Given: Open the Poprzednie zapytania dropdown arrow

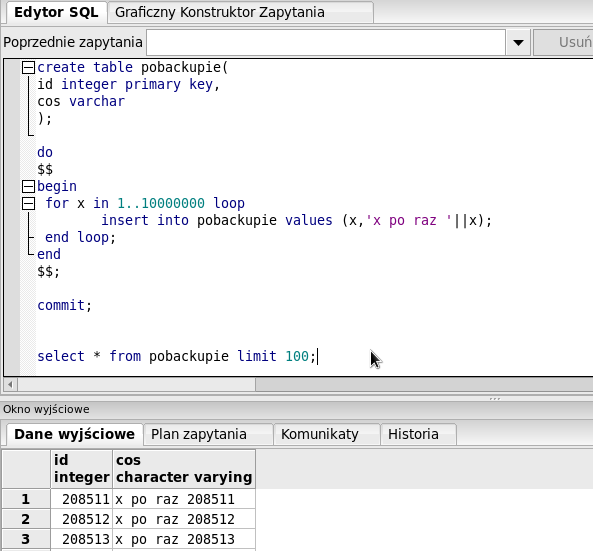Looking at the screenshot, I should (518, 42).
